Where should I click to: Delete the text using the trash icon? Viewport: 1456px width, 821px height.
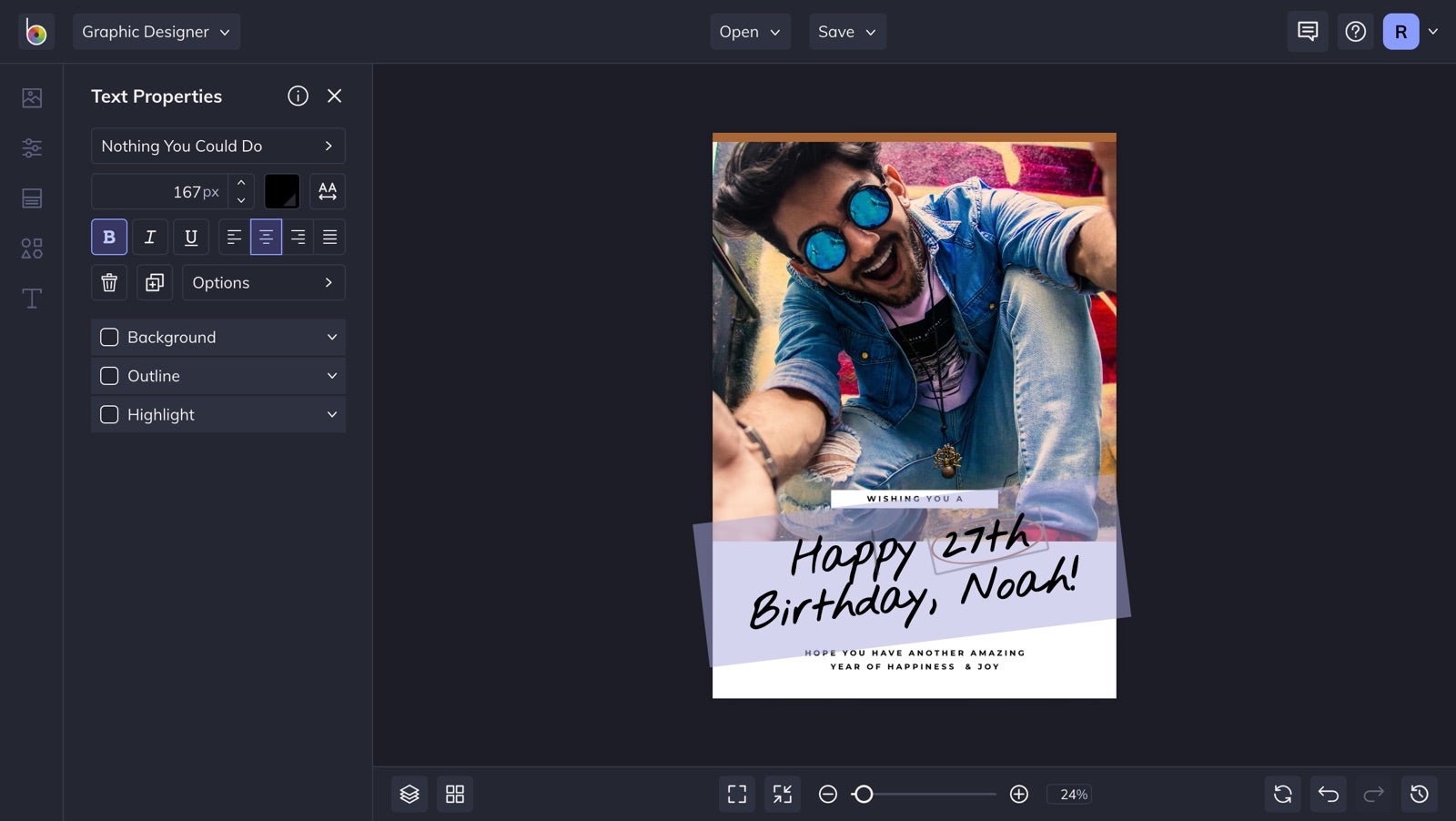click(x=109, y=283)
